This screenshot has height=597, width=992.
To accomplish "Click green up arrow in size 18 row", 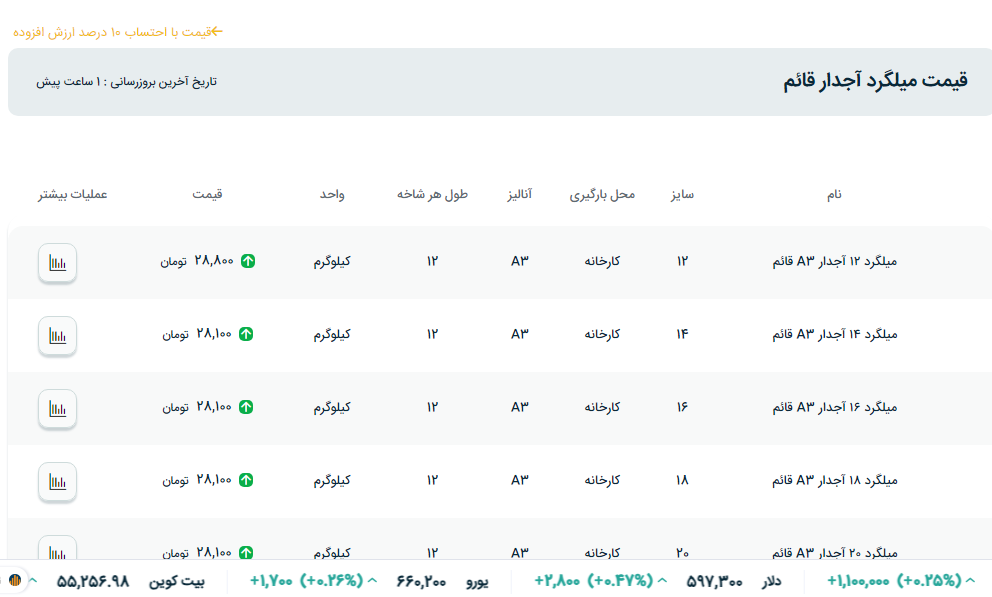I will click(246, 480).
